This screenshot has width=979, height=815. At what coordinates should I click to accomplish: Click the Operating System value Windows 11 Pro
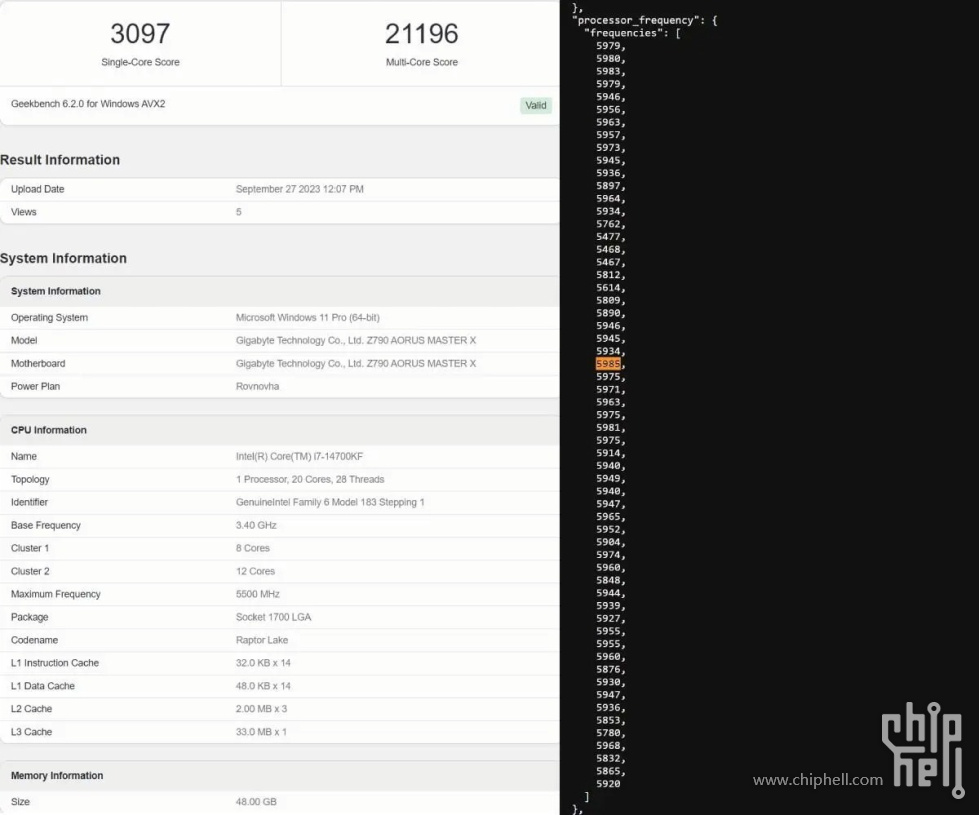point(308,317)
